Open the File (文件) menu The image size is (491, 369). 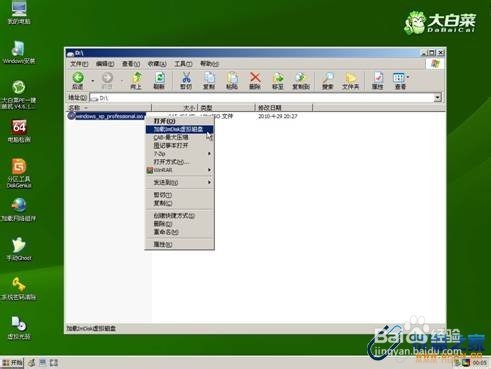tap(79, 63)
